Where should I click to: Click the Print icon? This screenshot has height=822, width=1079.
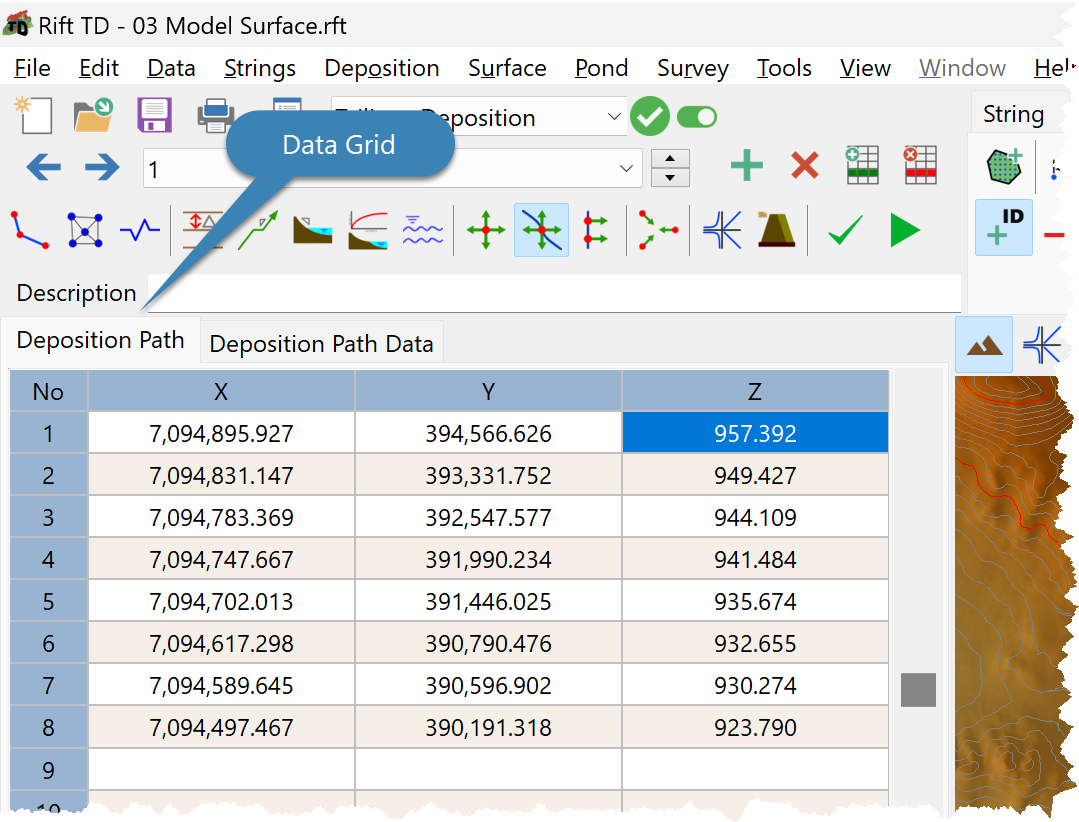pos(215,116)
